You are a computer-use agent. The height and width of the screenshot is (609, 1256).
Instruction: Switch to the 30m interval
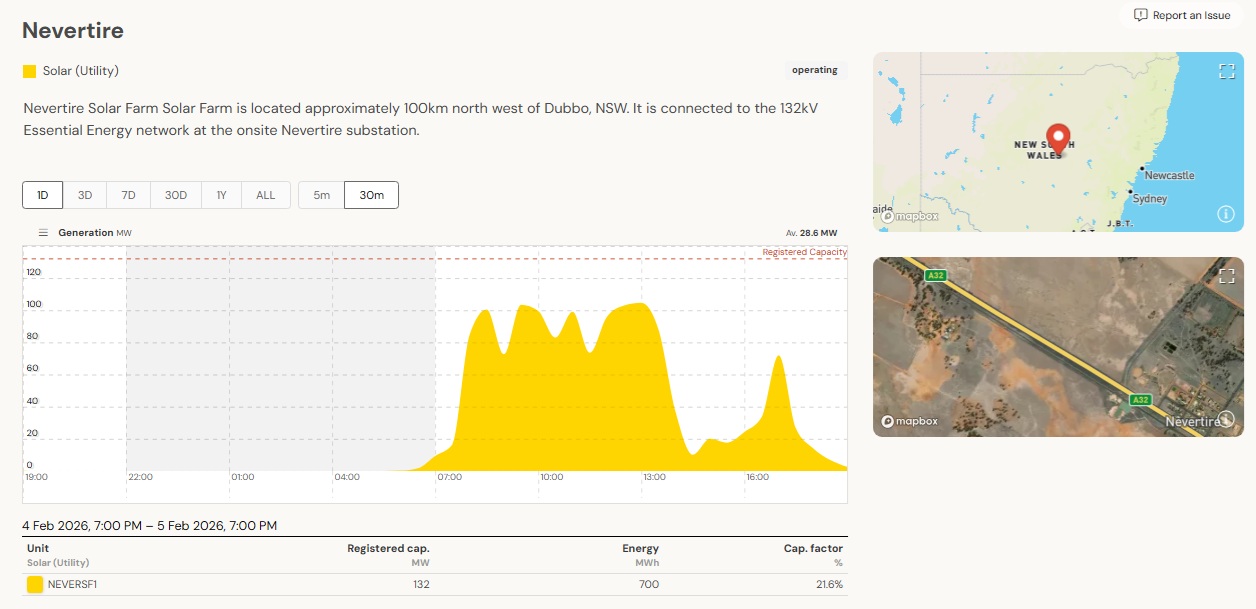371,195
